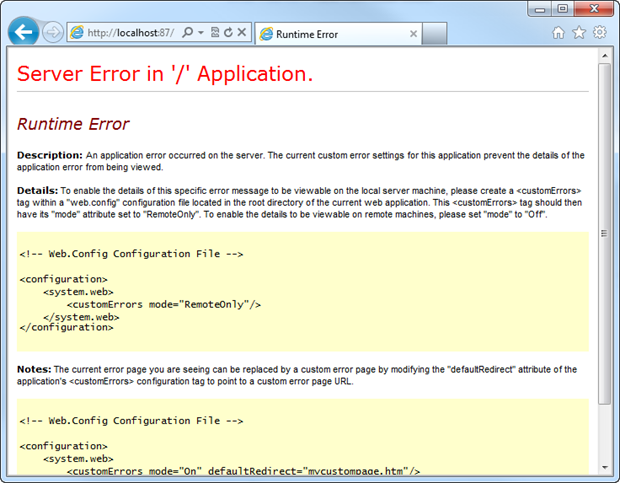
Task: Open the Tools gear menu
Action: pyautogui.click(x=600, y=32)
